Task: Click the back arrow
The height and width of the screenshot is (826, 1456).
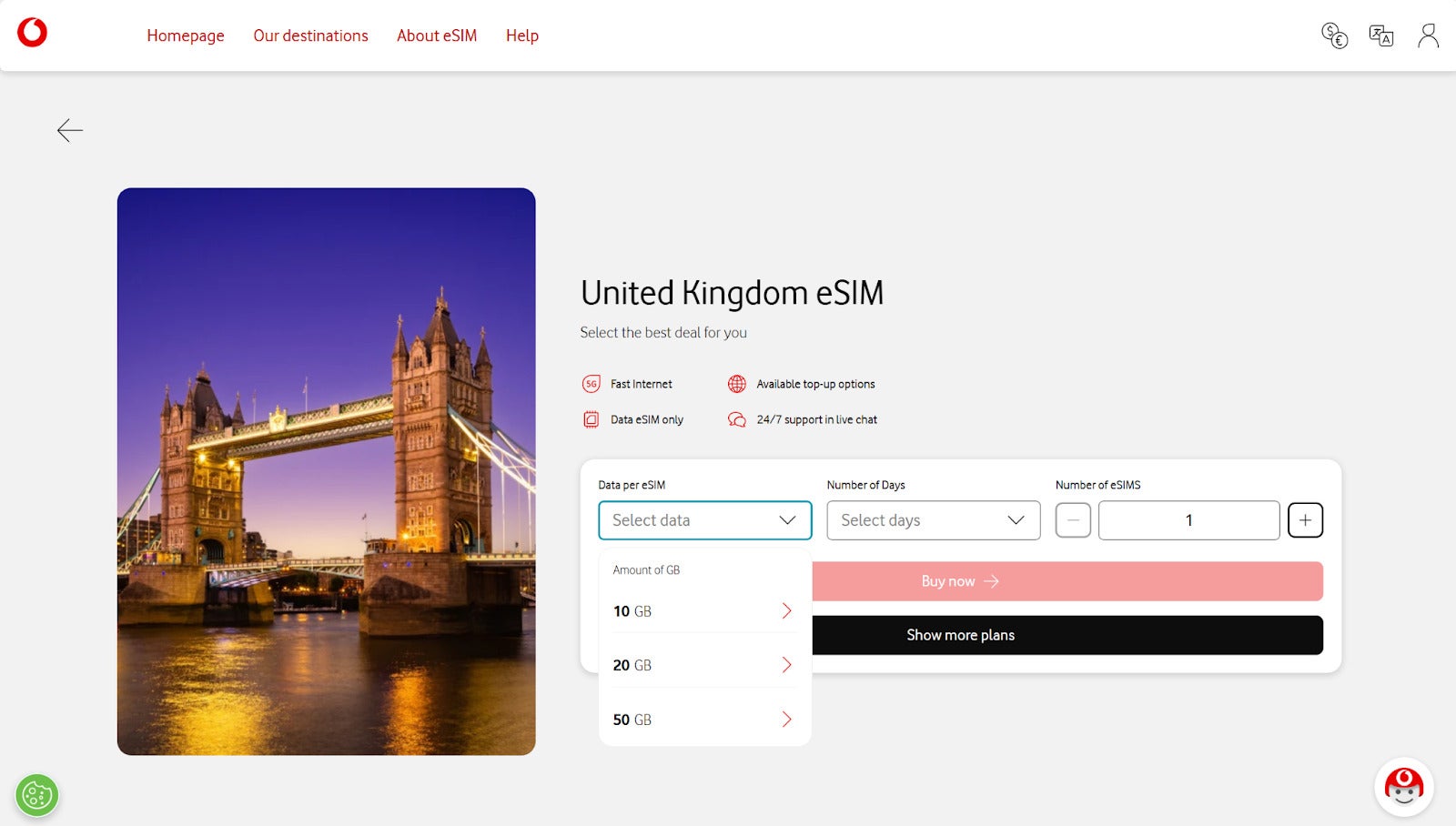Action: pos(69,131)
